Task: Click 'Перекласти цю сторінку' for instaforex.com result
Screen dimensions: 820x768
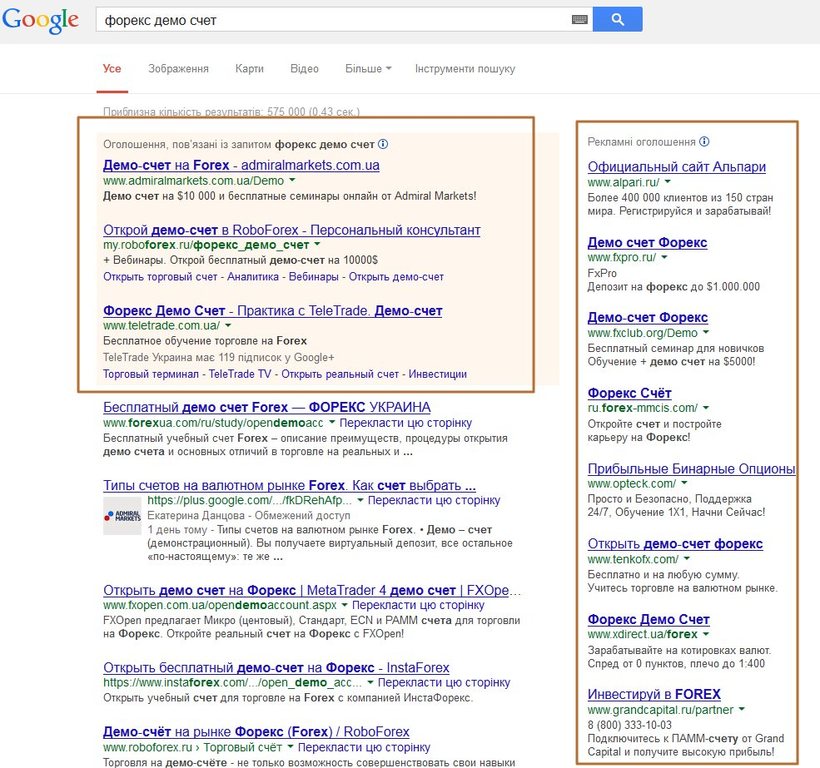Action: click(x=443, y=682)
